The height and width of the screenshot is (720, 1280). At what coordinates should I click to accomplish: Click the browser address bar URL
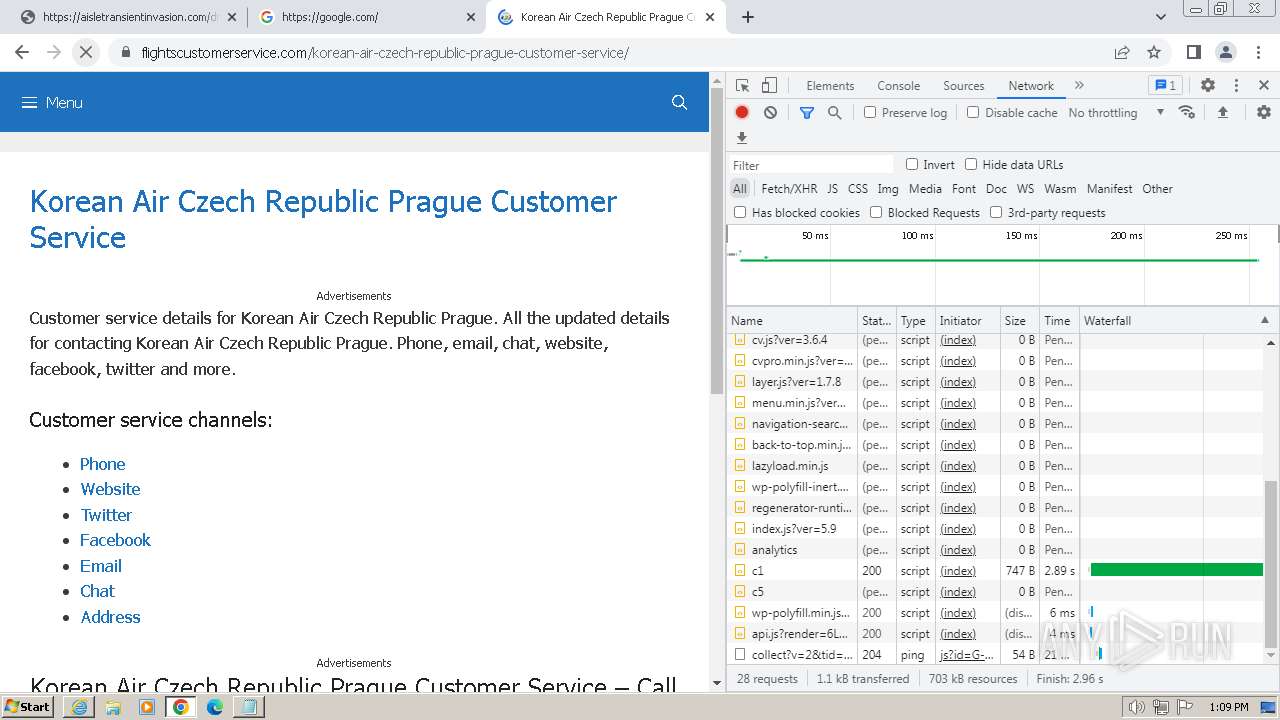point(385,52)
